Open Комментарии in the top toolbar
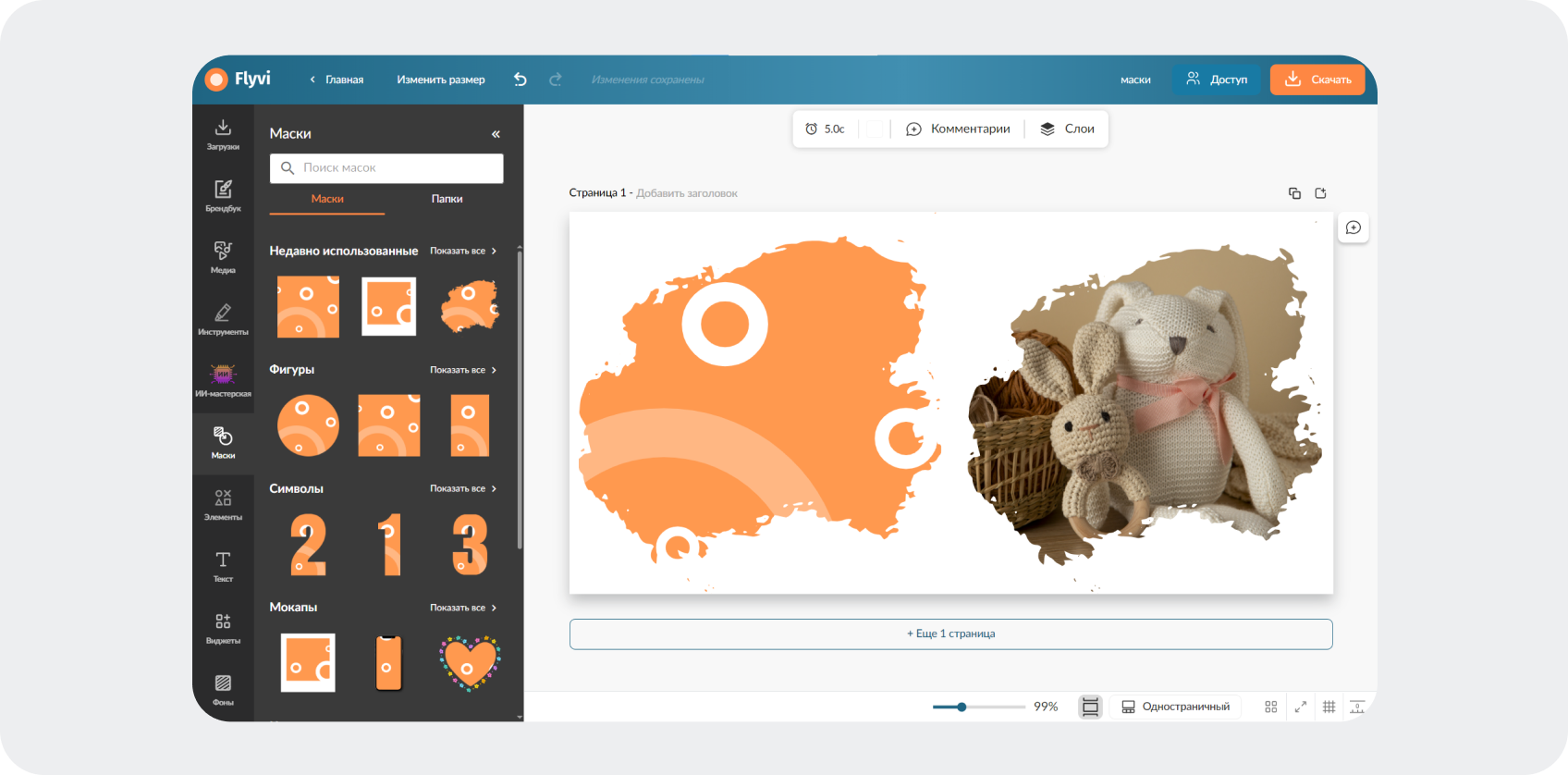The height and width of the screenshot is (775, 1568). 958,129
